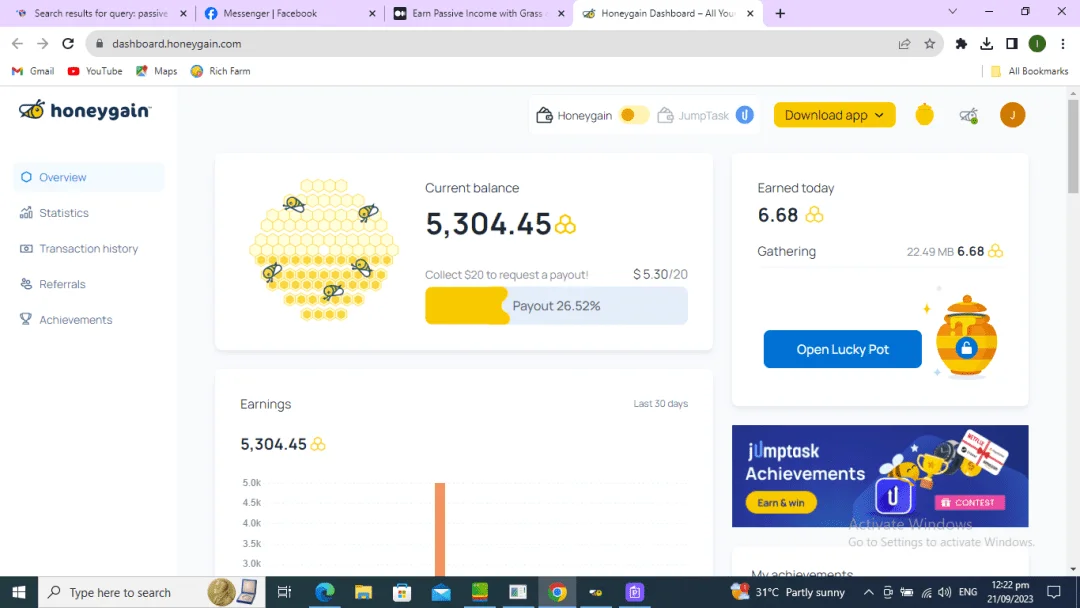This screenshot has height=608, width=1080.
Task: Open File Explorer from the taskbar
Action: 363,592
